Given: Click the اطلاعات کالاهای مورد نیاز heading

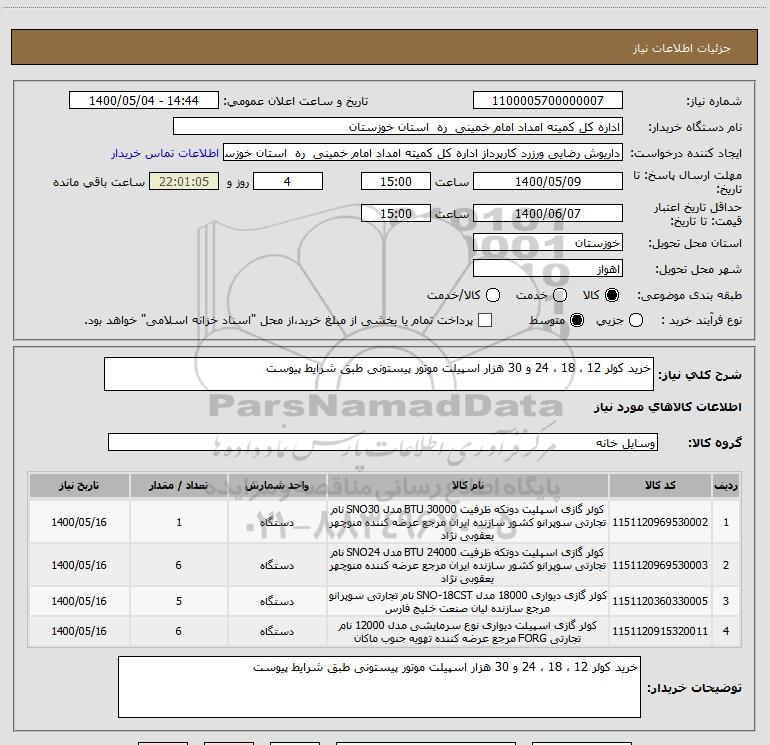Looking at the screenshot, I should 667,407.
